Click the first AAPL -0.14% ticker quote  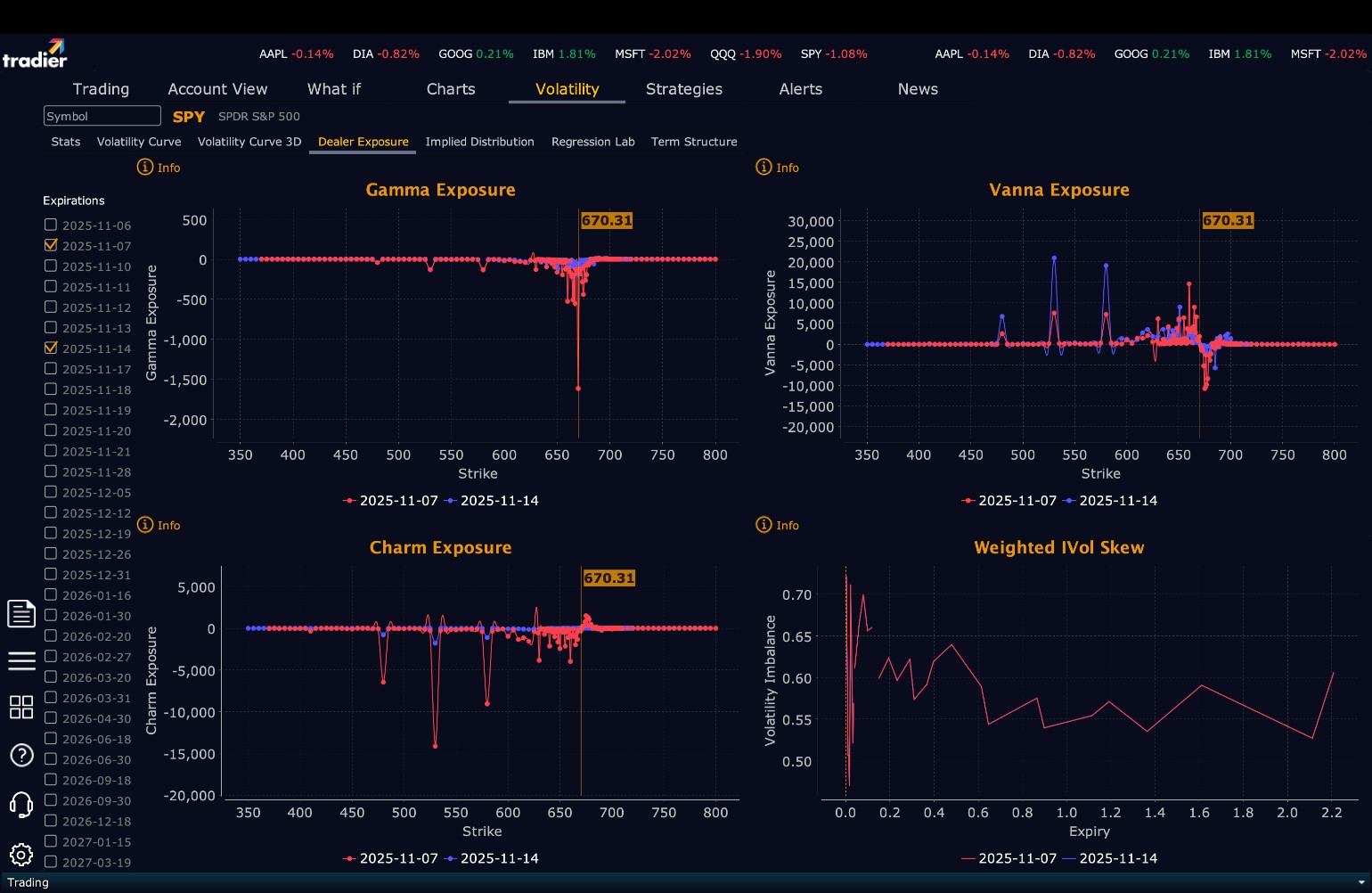[297, 53]
